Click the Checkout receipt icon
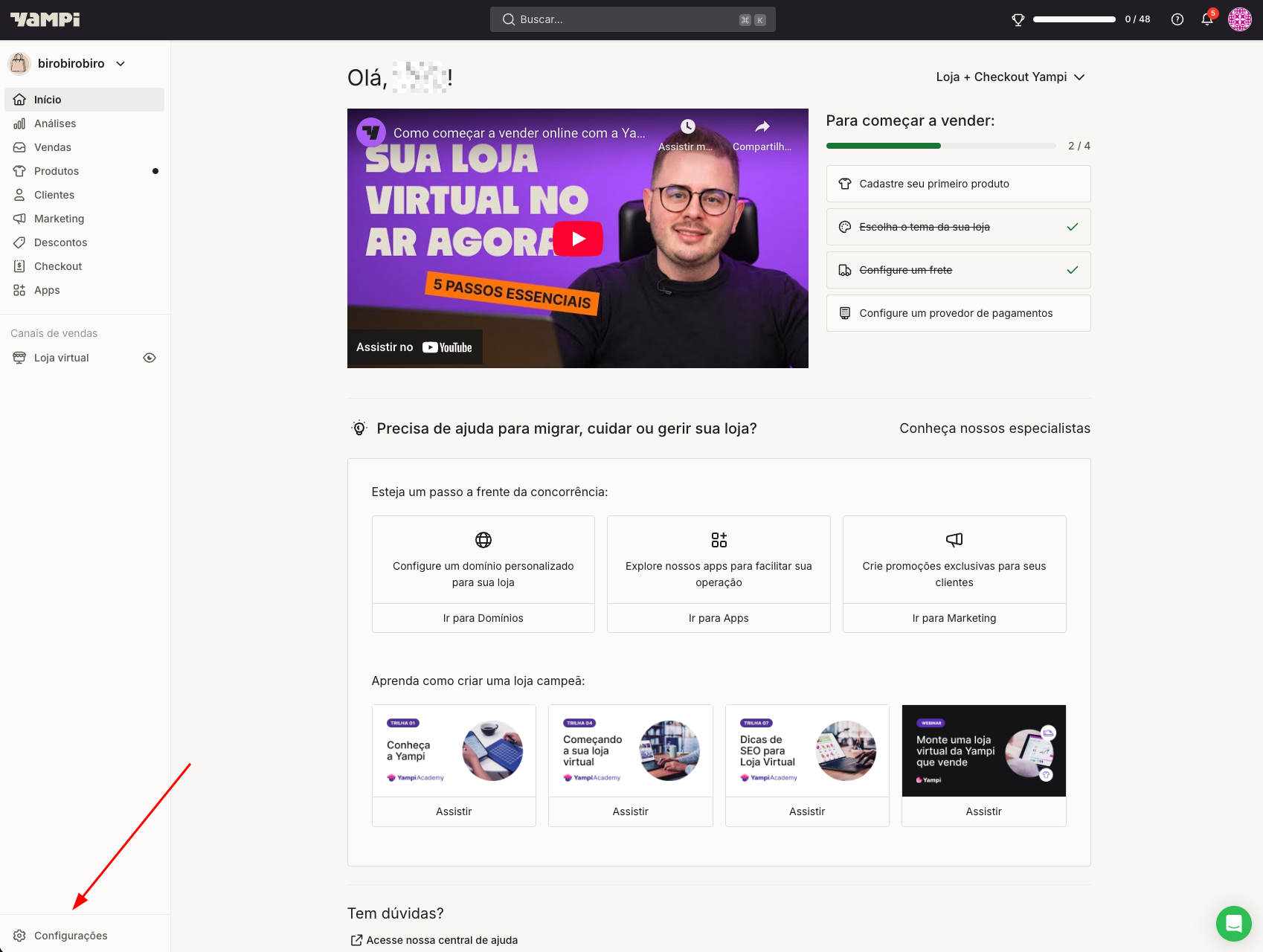This screenshot has height=952, width=1263. click(19, 266)
